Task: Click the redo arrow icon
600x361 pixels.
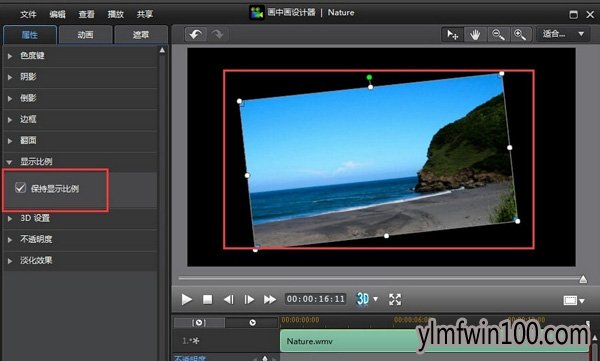Action: tap(217, 34)
